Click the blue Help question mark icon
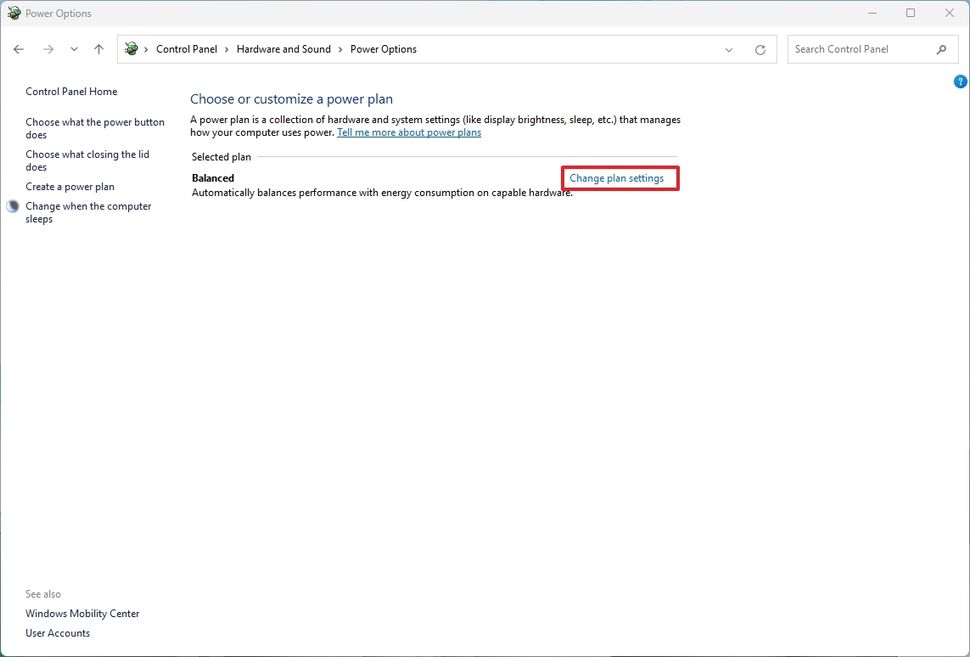 pyautogui.click(x=960, y=81)
